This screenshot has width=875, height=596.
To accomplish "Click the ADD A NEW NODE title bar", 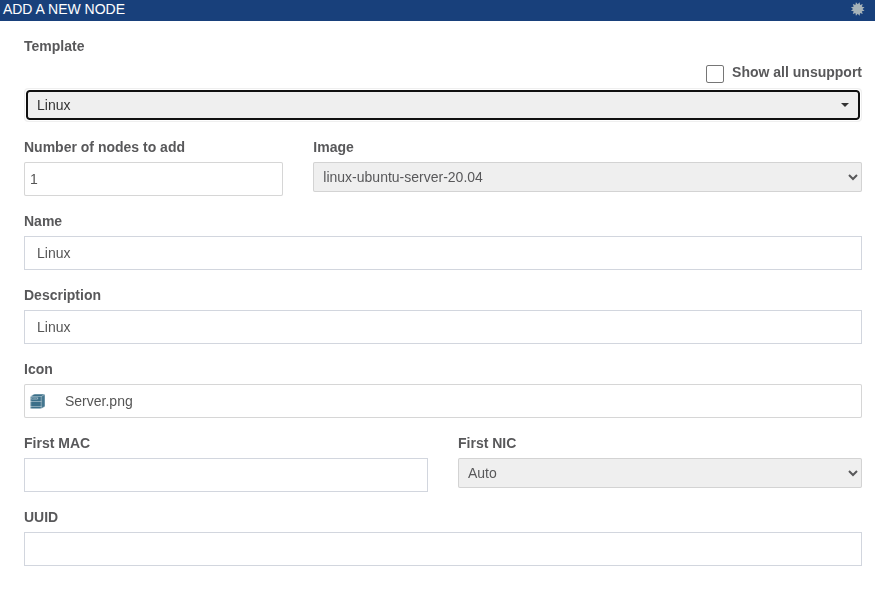I will (x=438, y=10).
